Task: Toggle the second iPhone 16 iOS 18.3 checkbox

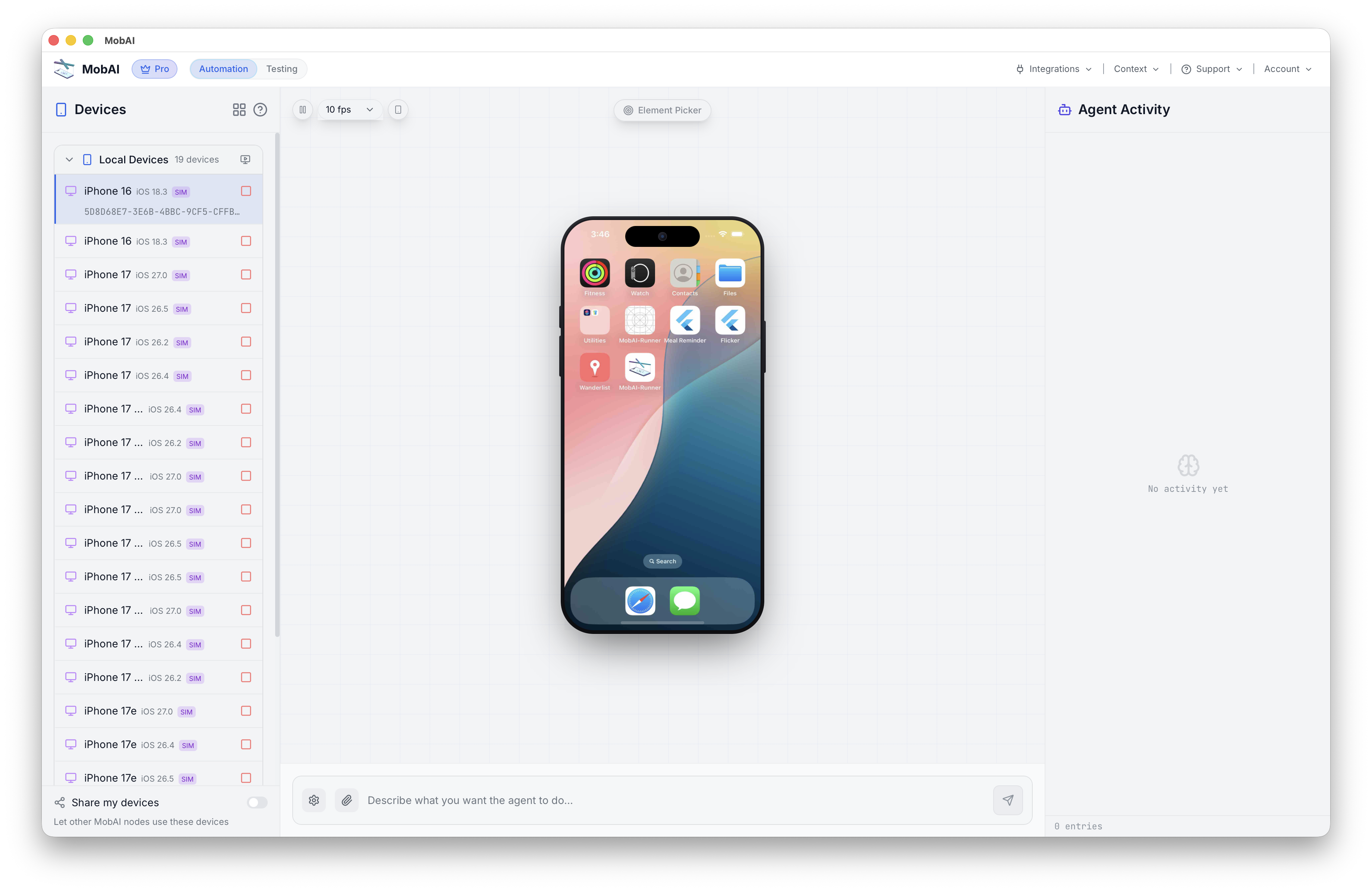Action: [246, 241]
